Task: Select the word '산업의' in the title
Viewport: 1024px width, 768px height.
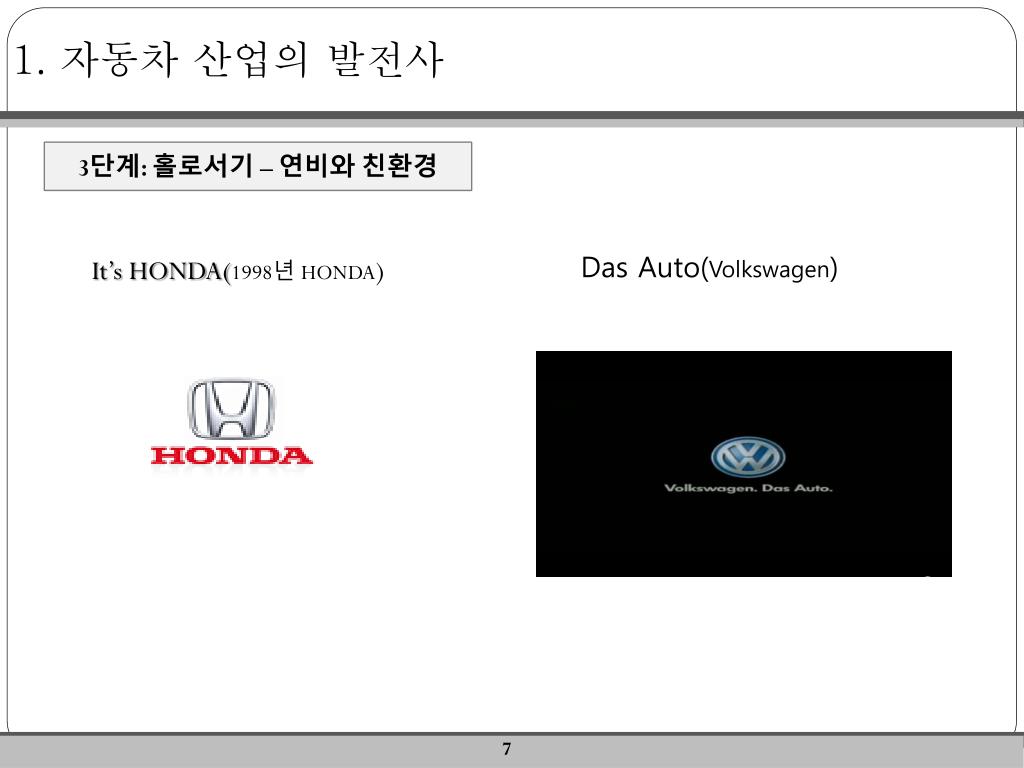Action: (x=250, y=59)
